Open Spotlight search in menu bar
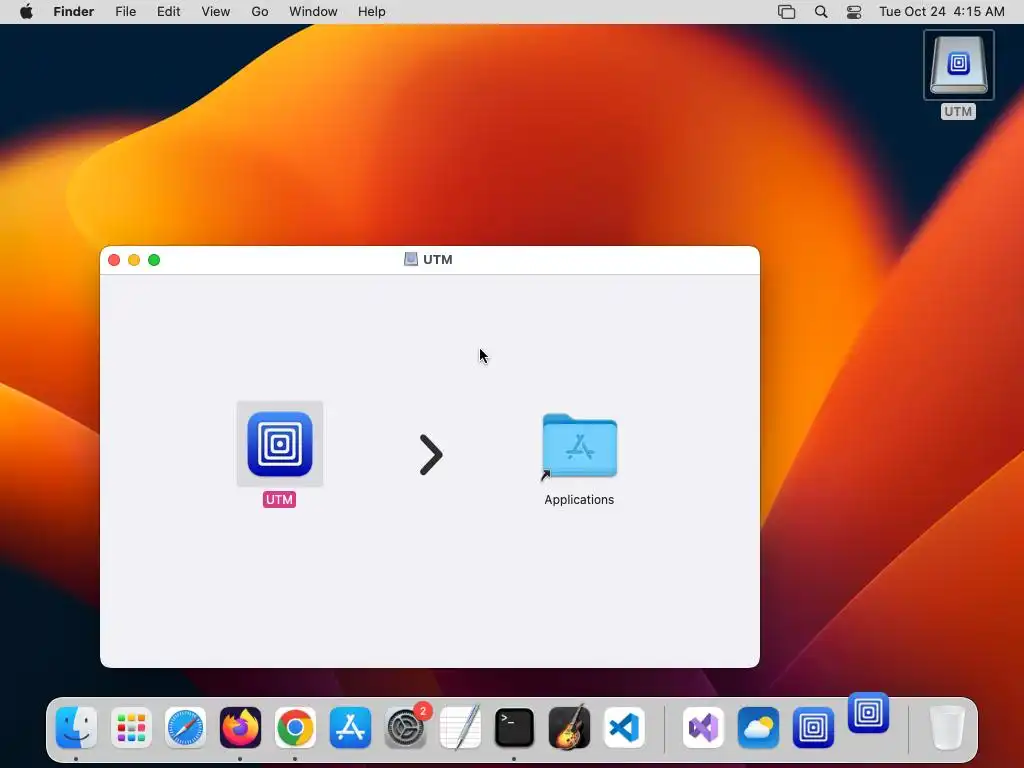 (x=821, y=12)
